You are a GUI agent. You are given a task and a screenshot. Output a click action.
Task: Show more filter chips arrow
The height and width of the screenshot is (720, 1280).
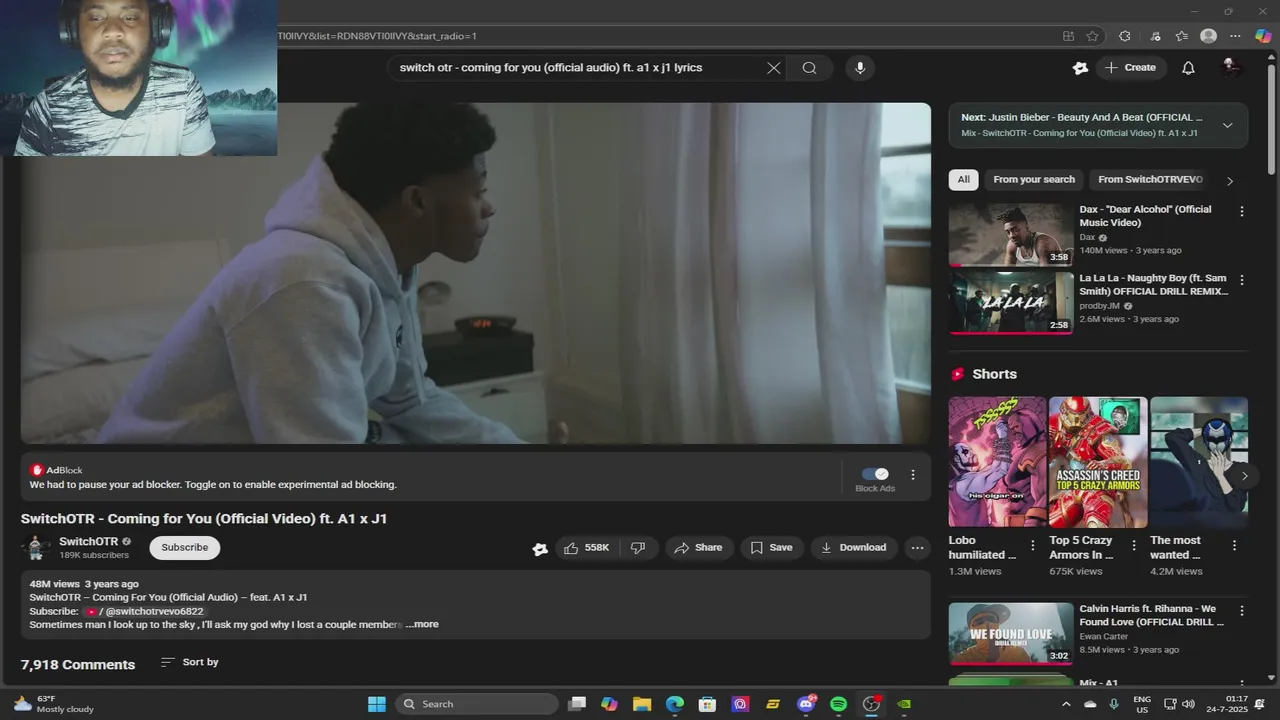1230,181
